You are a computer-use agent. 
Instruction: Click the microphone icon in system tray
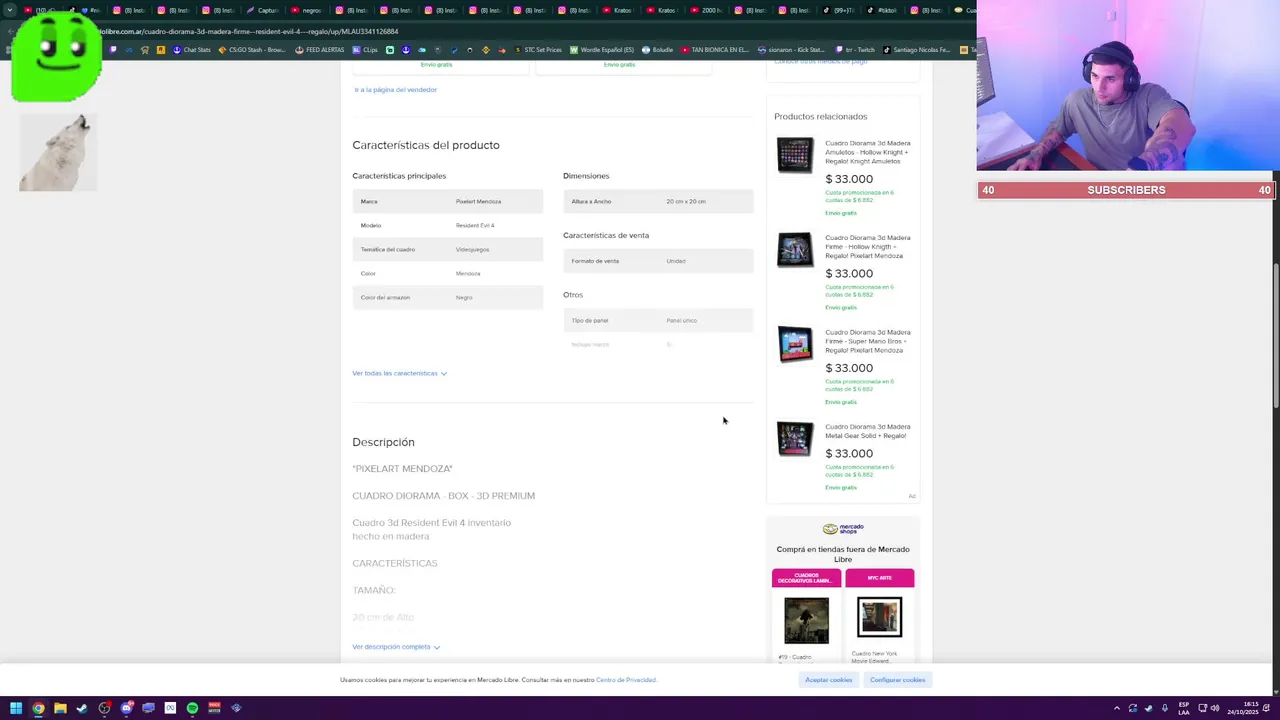[x=1165, y=708]
